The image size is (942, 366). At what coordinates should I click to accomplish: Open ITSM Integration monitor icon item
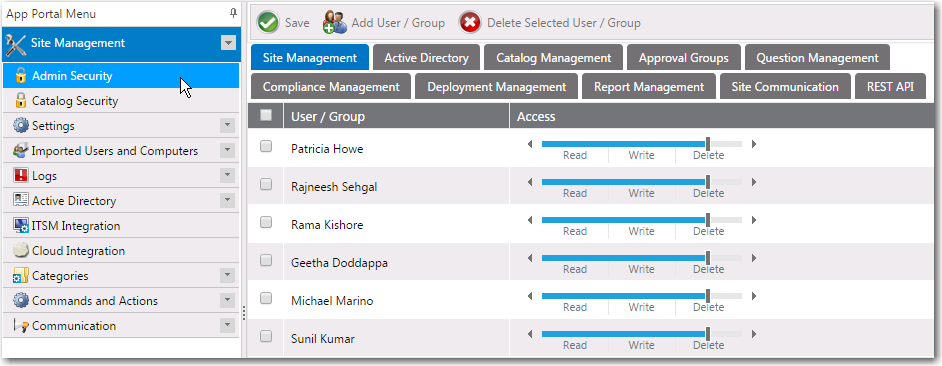(x=21, y=226)
